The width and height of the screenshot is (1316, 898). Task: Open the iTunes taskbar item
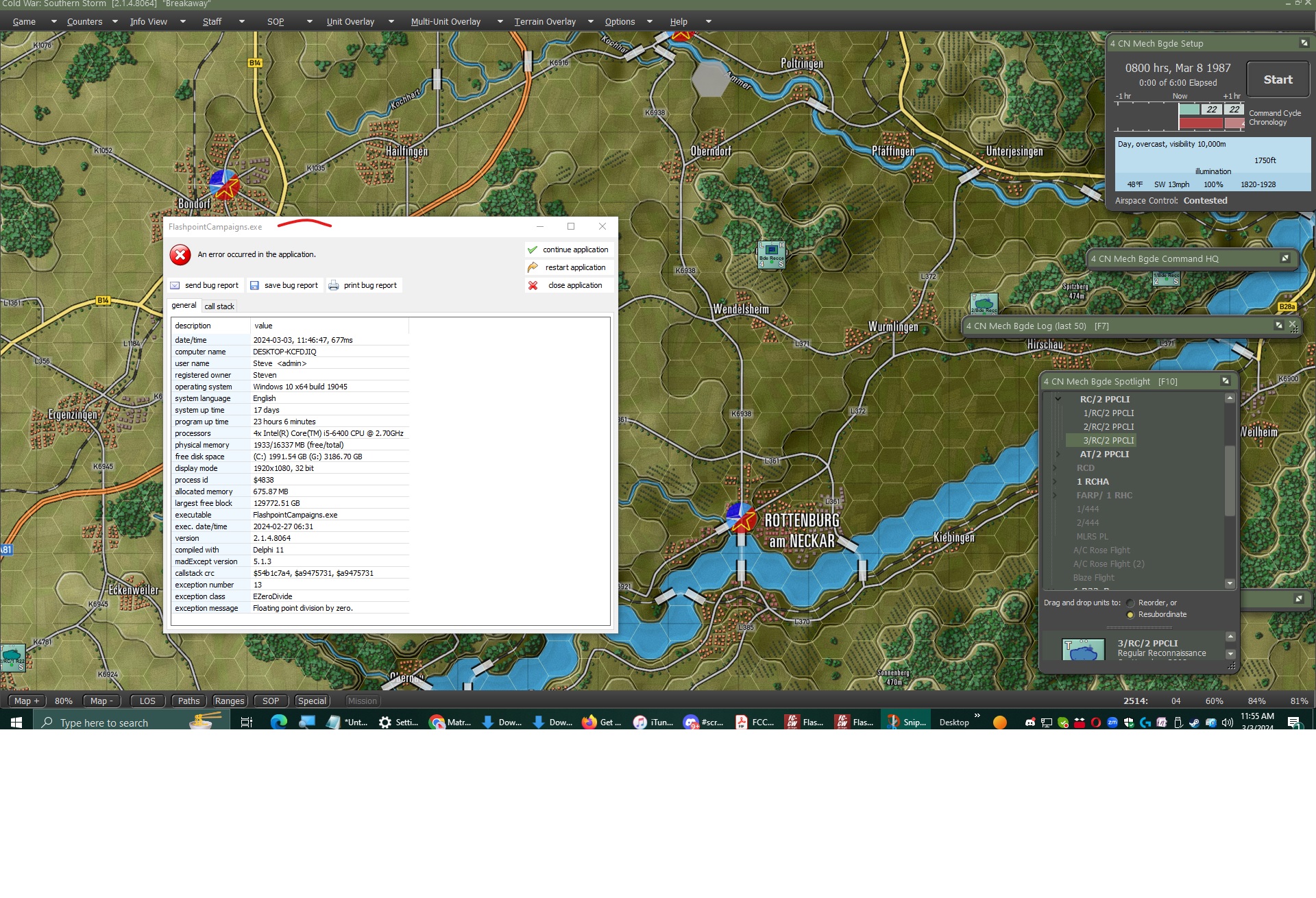(x=653, y=722)
